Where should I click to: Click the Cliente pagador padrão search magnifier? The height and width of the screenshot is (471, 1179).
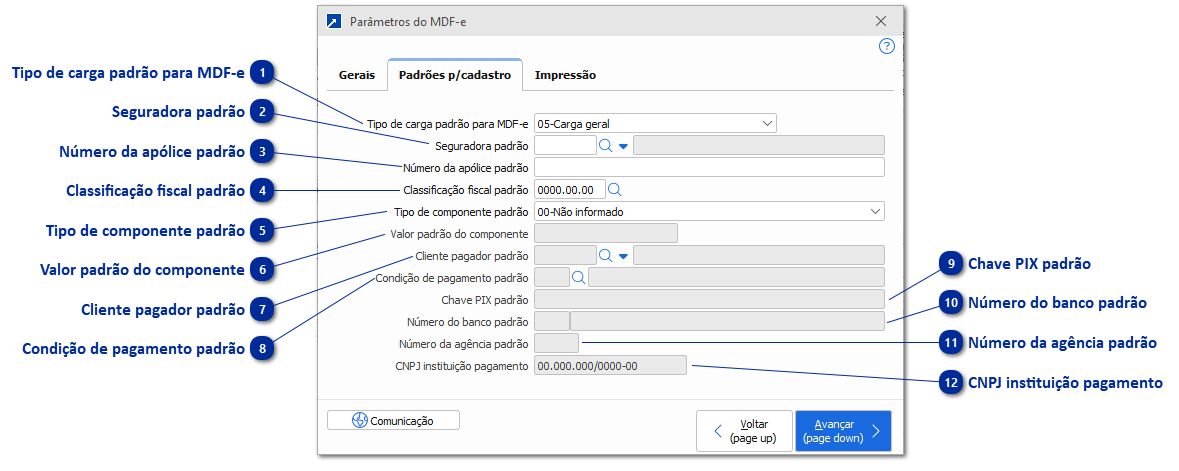pos(605,255)
